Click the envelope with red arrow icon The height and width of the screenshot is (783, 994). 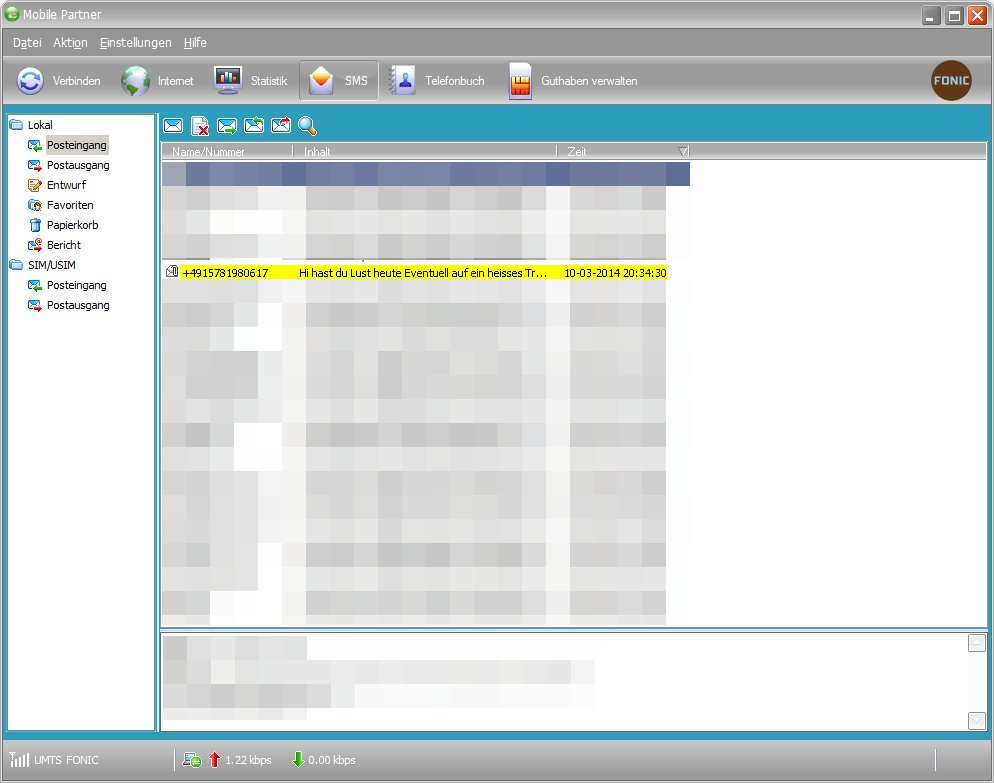pos(281,126)
